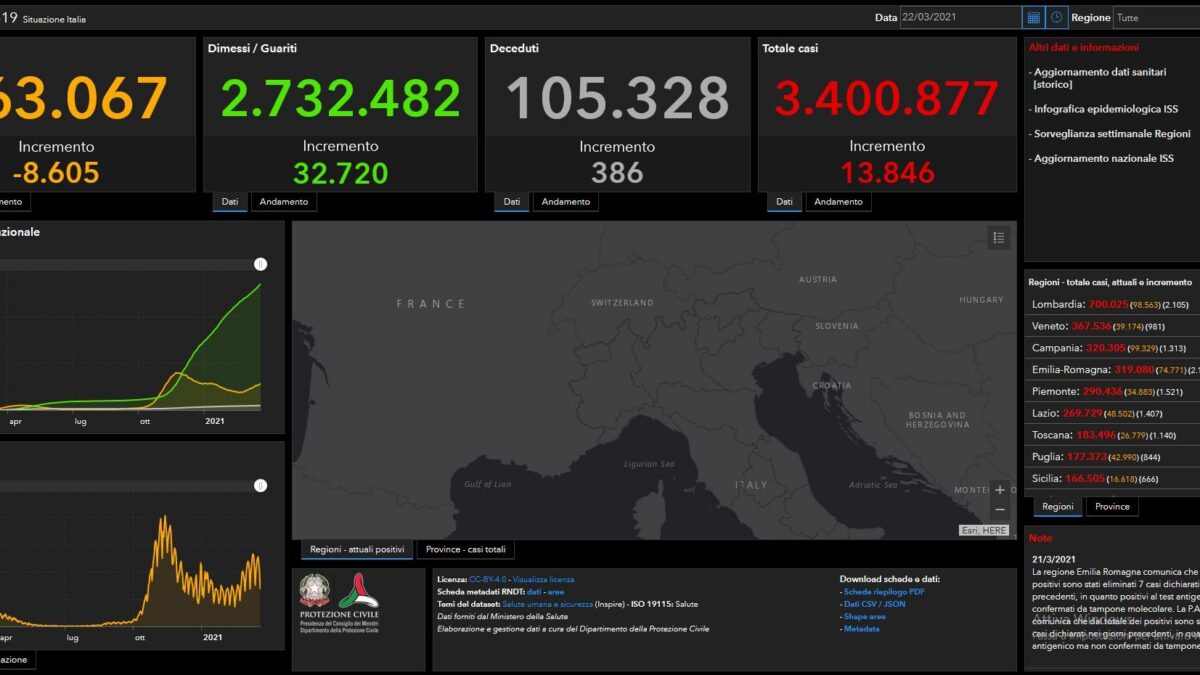Click the Protezione Civile logo
The image size is (1200, 675).
tap(358, 603)
